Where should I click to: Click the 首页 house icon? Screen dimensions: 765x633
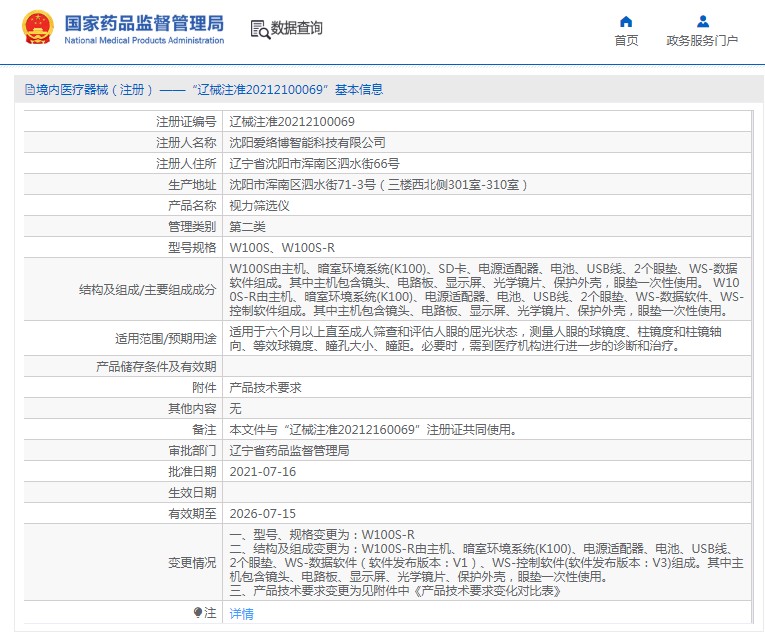point(626,21)
